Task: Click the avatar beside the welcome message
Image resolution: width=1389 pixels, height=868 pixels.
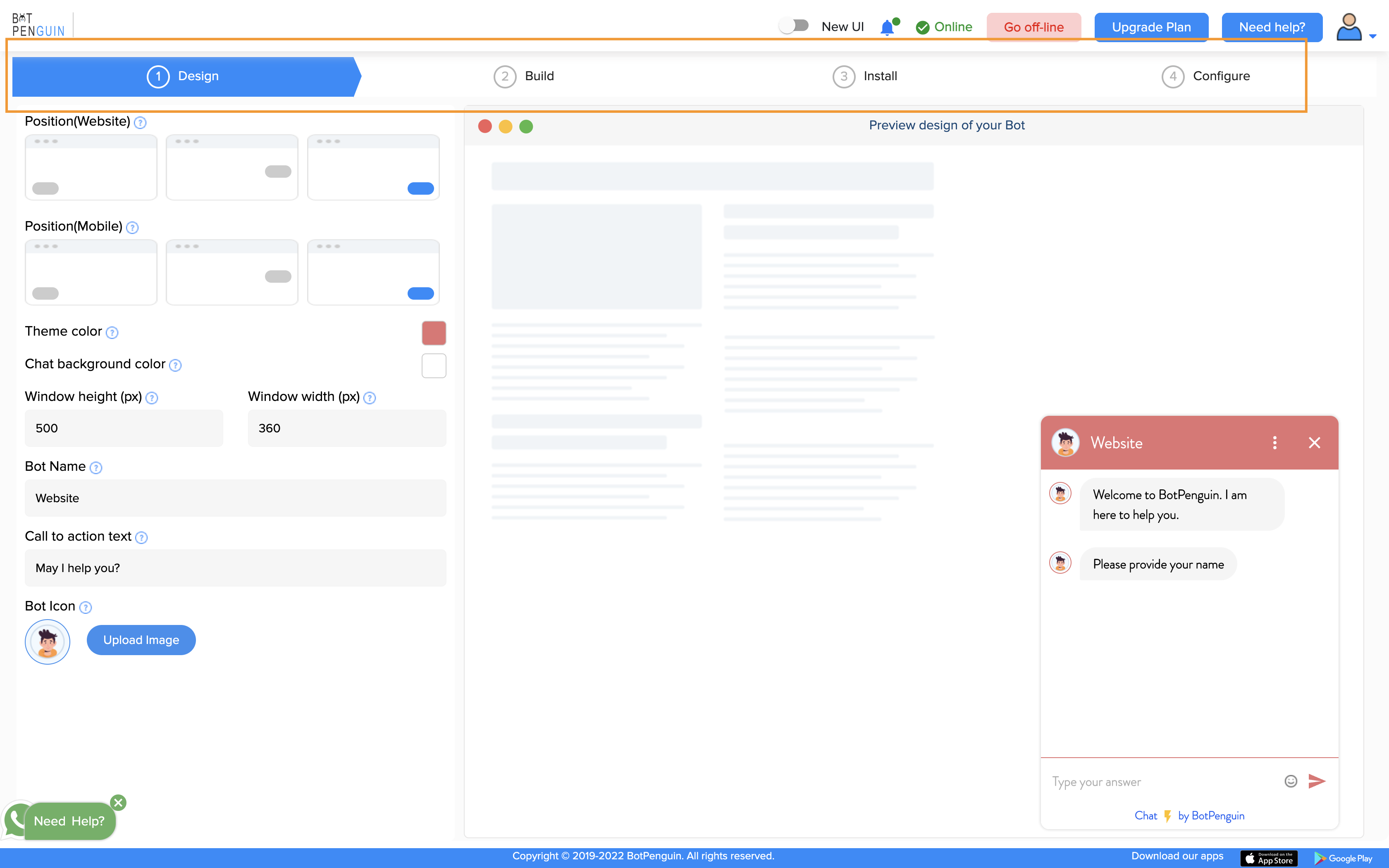Action: coord(1060,493)
